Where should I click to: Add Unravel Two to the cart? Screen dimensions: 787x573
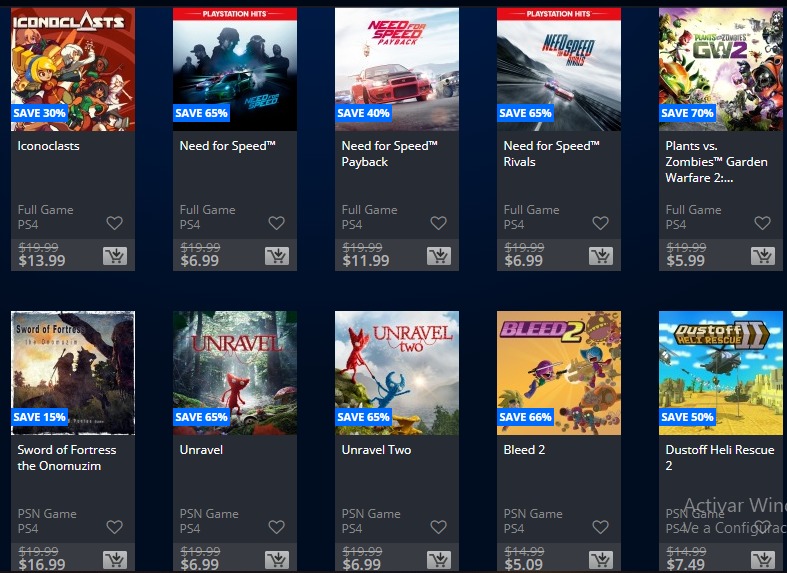tap(439, 559)
